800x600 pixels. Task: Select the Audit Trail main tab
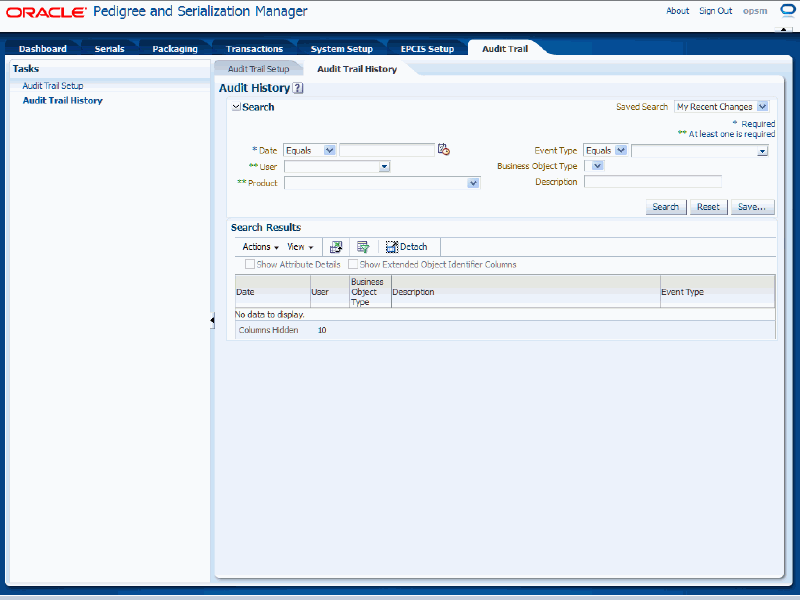coord(505,48)
